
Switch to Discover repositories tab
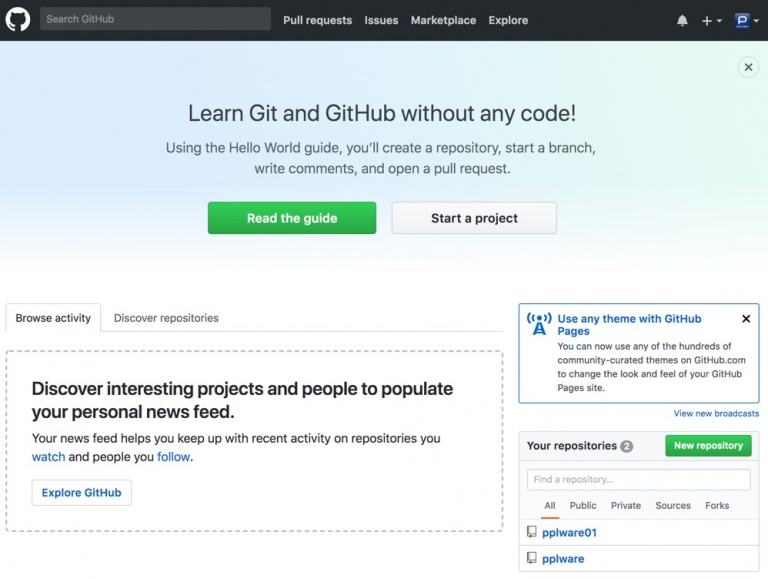[166, 318]
